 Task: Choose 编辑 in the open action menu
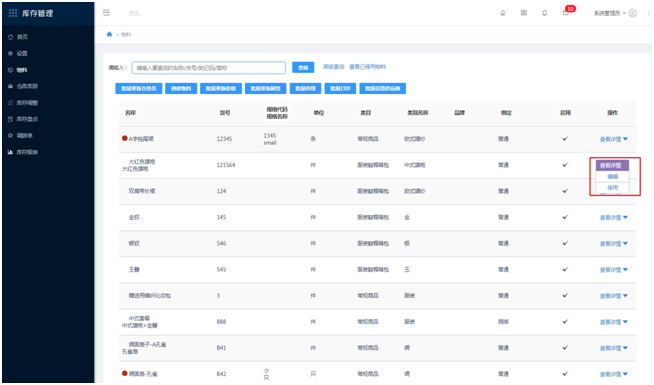(x=612, y=177)
